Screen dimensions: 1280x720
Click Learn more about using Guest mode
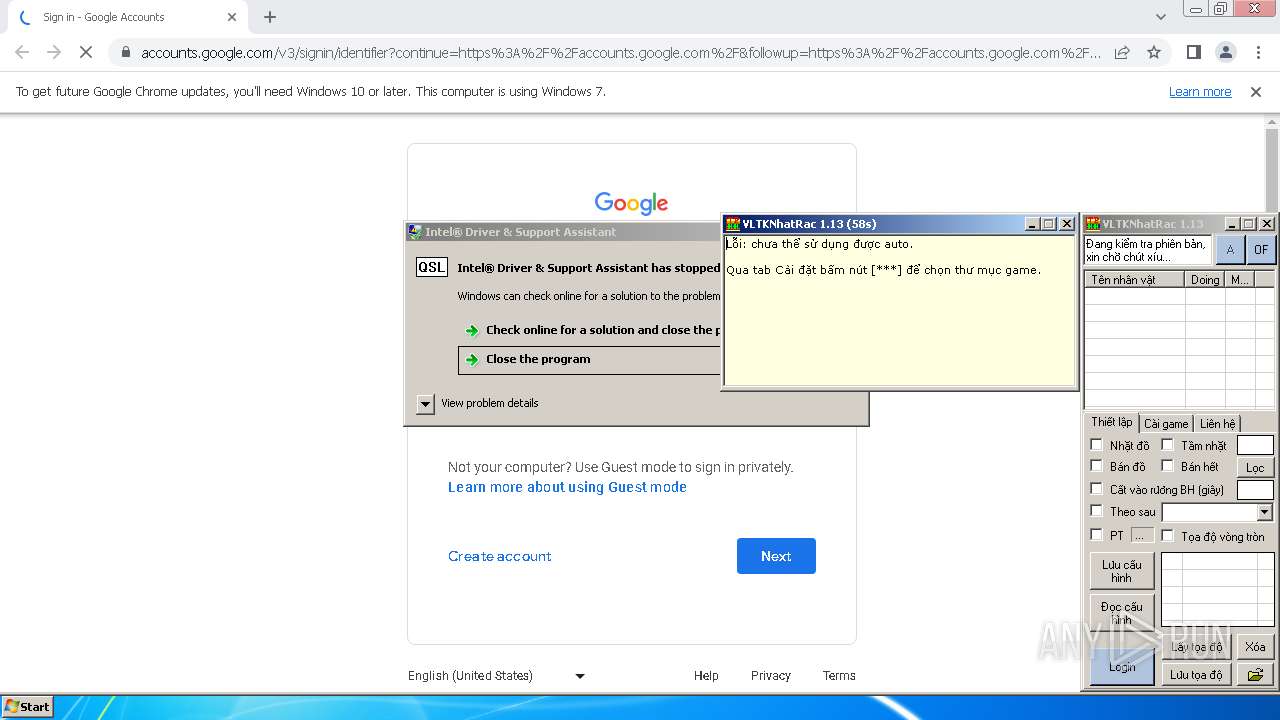point(567,487)
